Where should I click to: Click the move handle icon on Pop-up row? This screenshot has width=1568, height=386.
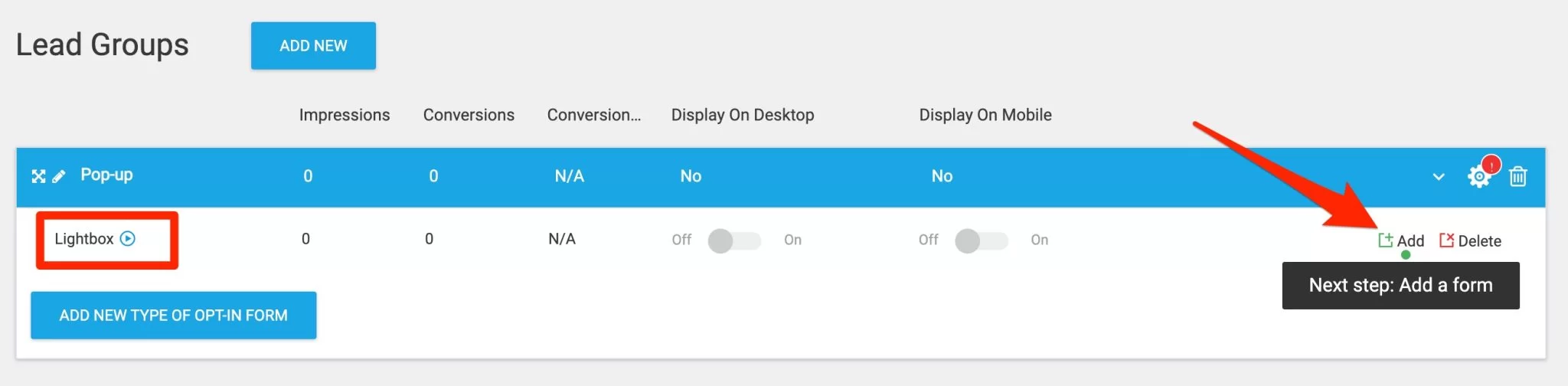pos(38,177)
